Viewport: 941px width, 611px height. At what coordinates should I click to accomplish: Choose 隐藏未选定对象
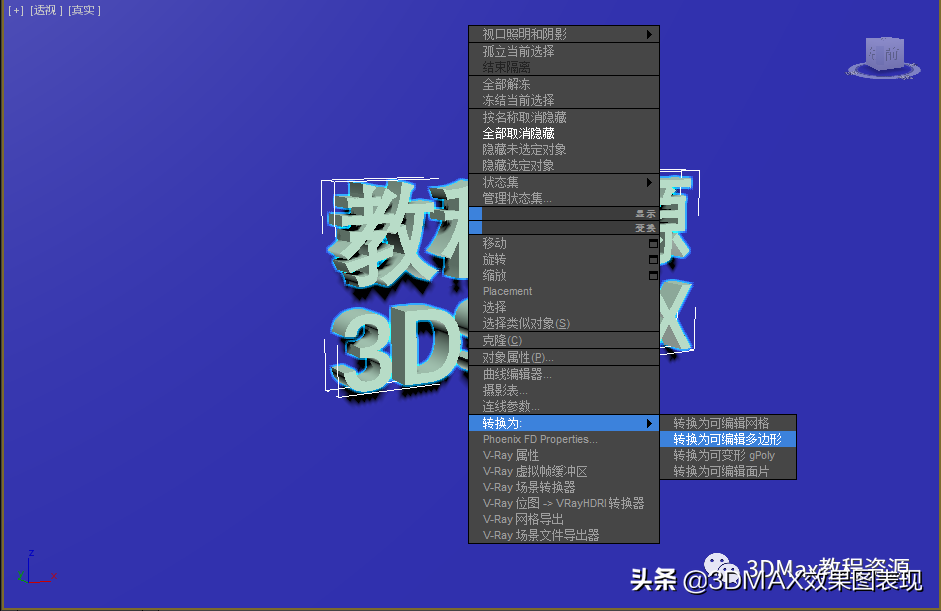coord(564,149)
